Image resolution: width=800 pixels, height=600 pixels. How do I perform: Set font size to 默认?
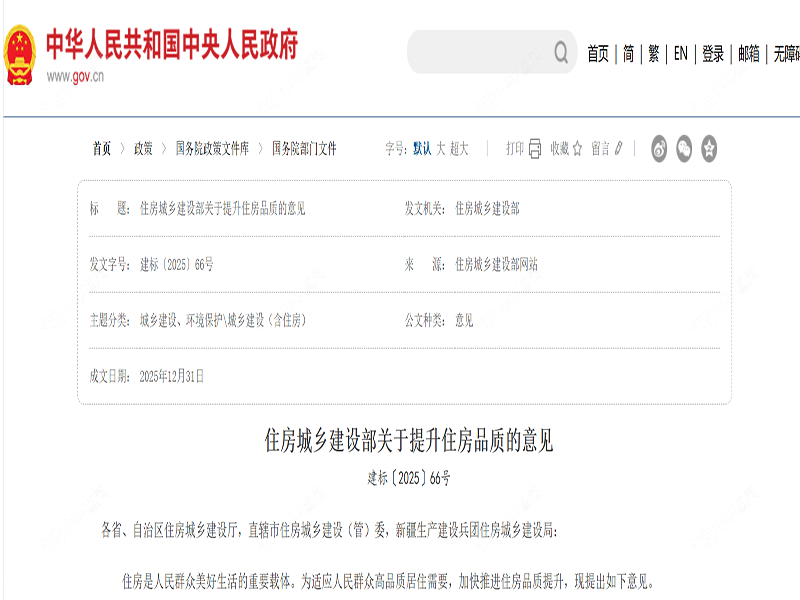click(422, 148)
